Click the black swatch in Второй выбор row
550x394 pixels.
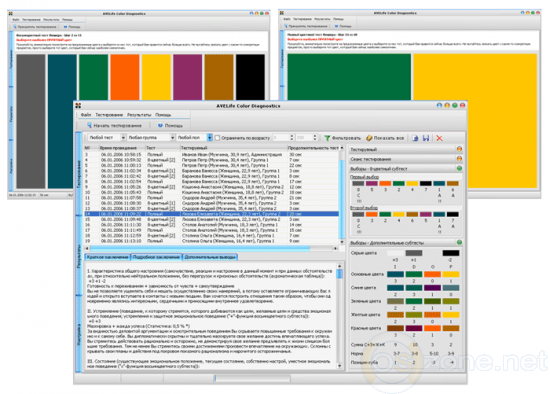[x=452, y=214]
